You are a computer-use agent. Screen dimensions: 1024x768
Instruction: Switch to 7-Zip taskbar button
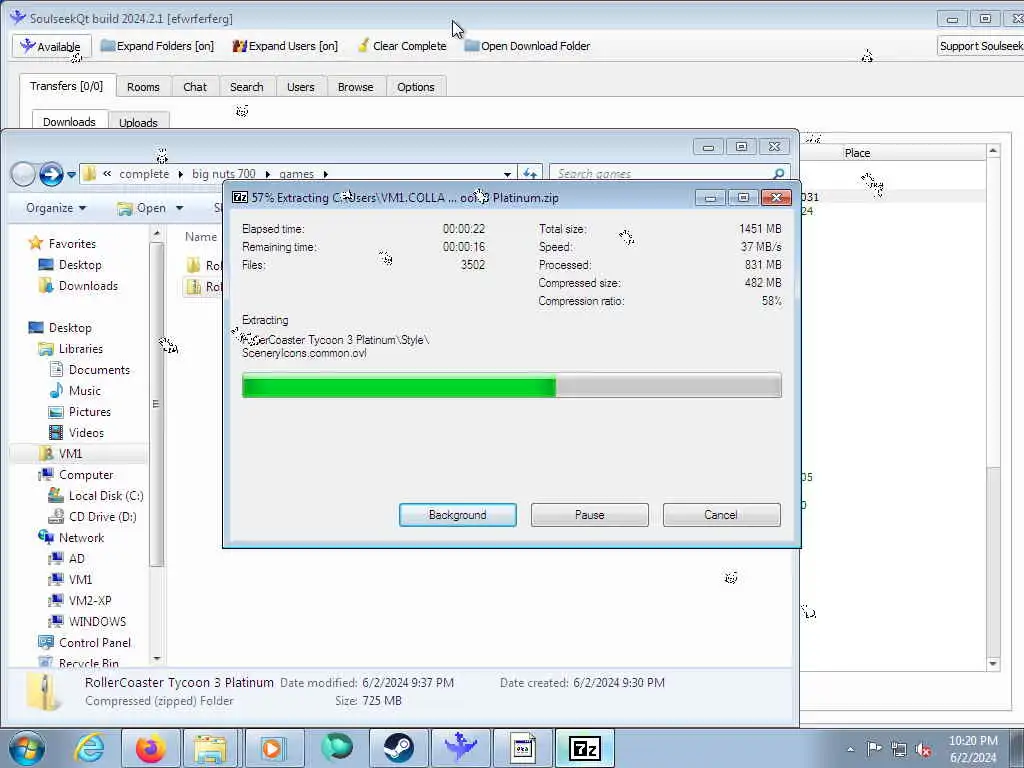(x=584, y=748)
